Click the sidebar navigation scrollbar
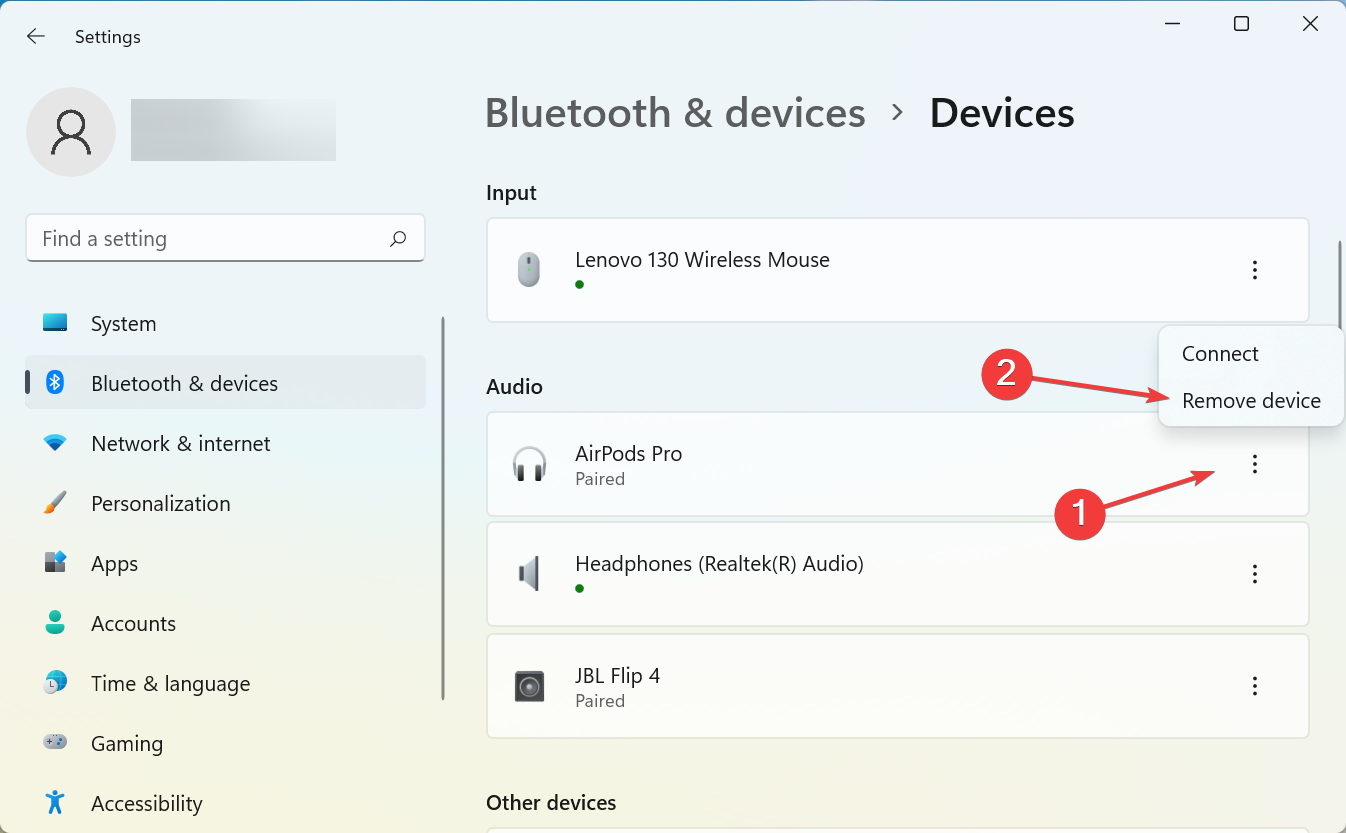This screenshot has width=1346, height=833. 443,508
